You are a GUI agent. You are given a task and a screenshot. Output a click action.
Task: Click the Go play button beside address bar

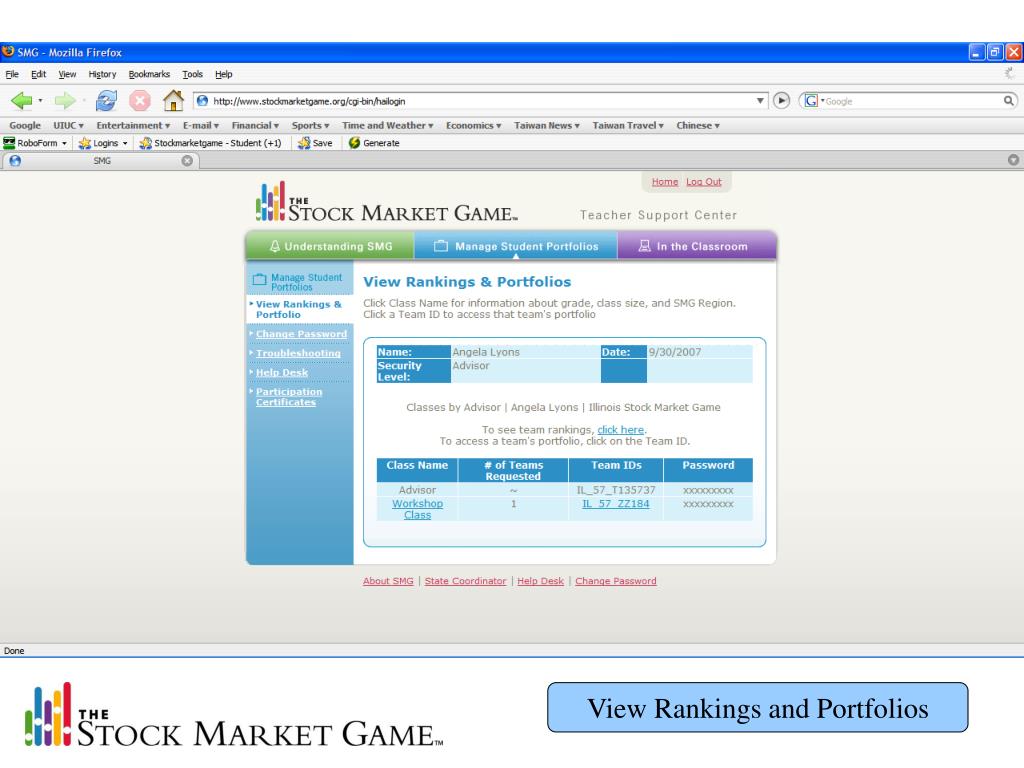tap(781, 101)
